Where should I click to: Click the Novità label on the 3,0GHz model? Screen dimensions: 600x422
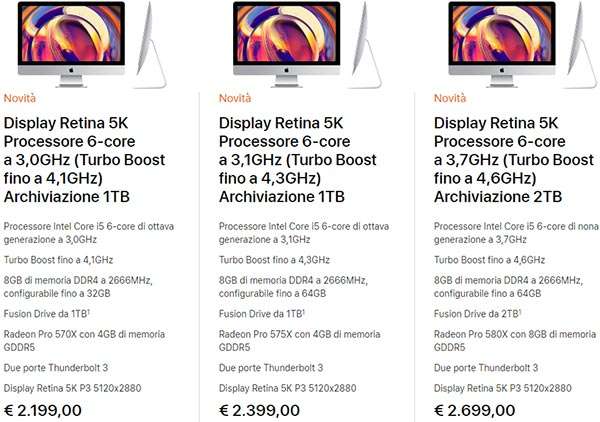tap(21, 98)
